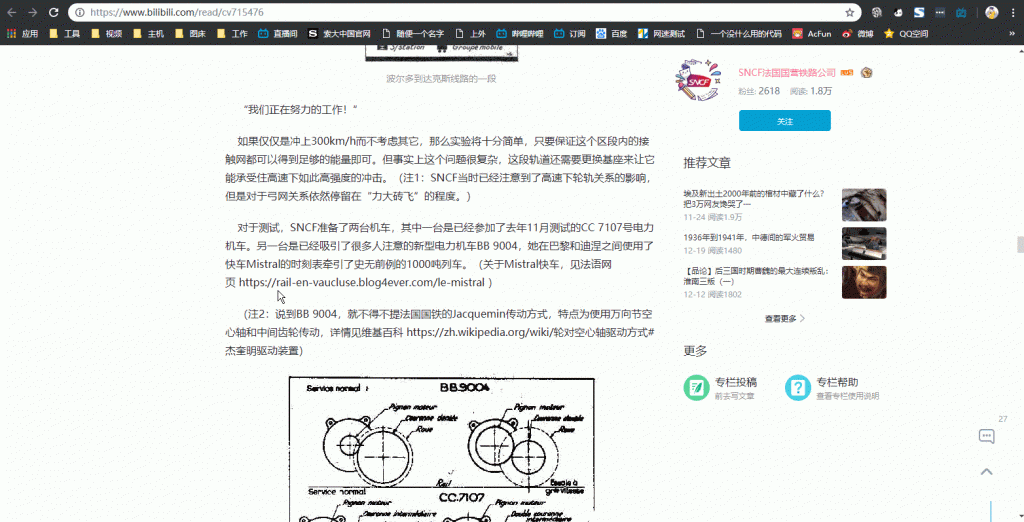Open the zh.wikipedia.org 轮对空心轴驱动方式 link
Image resolution: width=1024 pixels, height=522 pixels.
point(530,333)
